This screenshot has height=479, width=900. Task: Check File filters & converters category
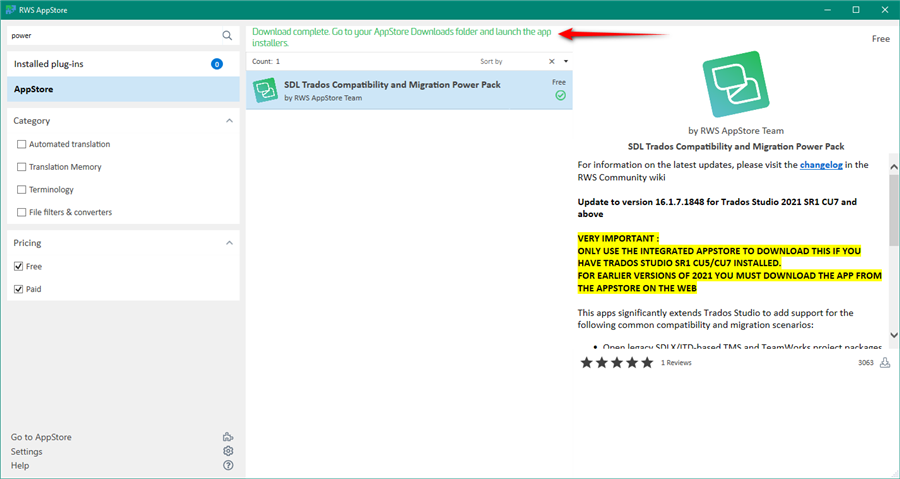coord(21,212)
